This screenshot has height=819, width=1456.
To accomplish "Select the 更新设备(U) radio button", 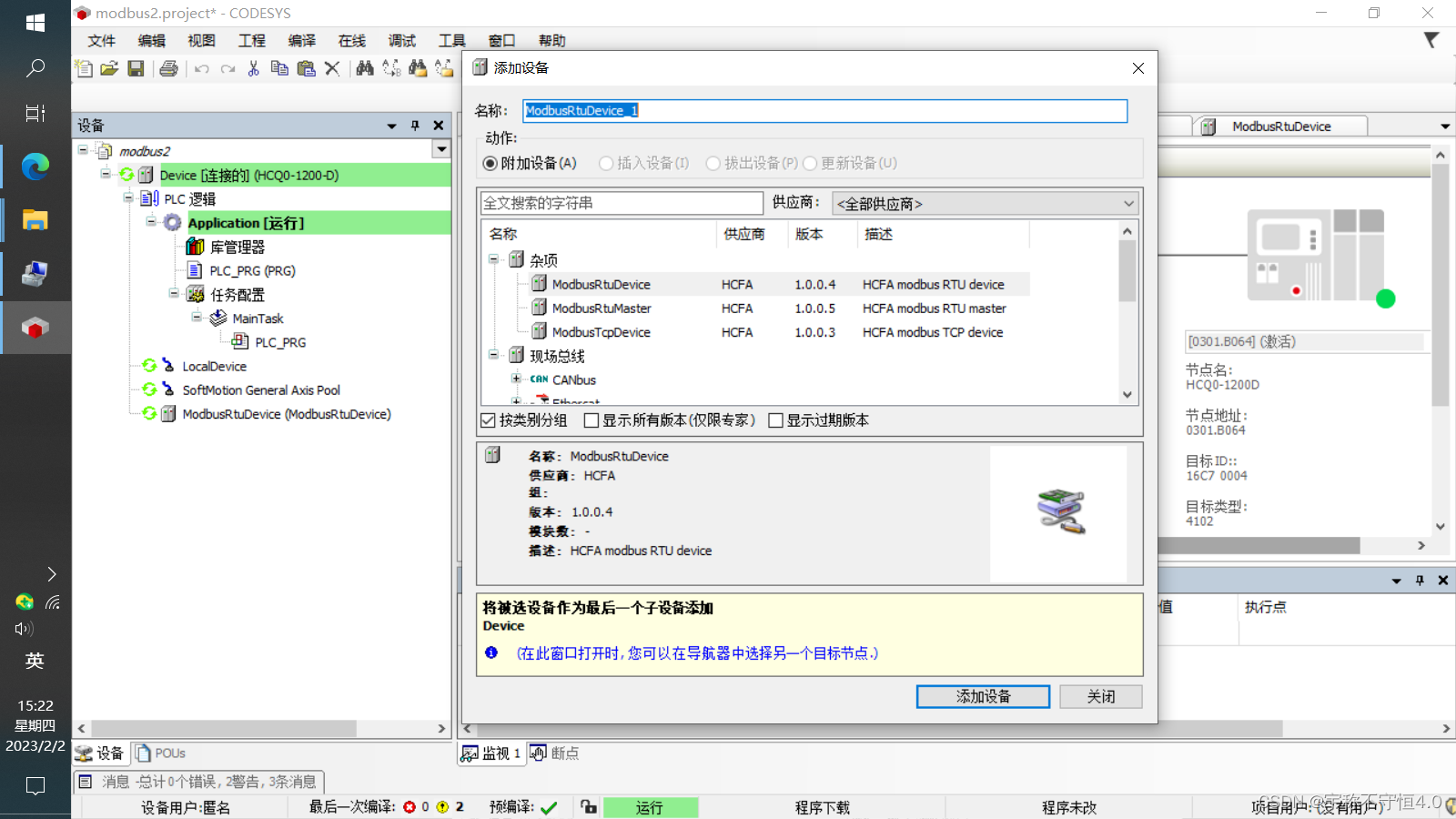I will (x=810, y=163).
